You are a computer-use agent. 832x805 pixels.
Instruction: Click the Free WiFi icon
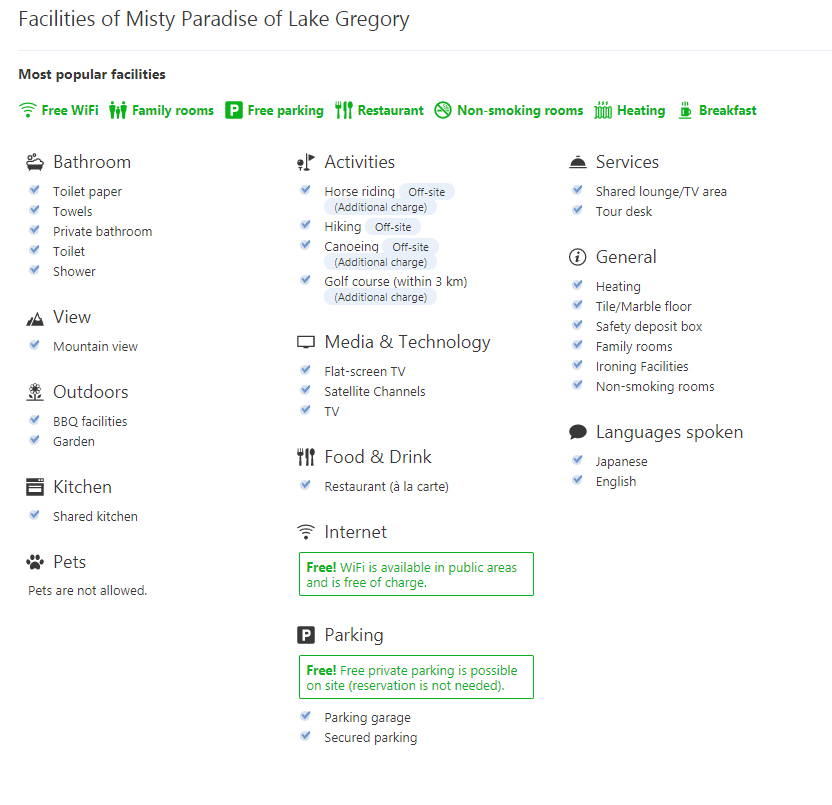point(28,111)
